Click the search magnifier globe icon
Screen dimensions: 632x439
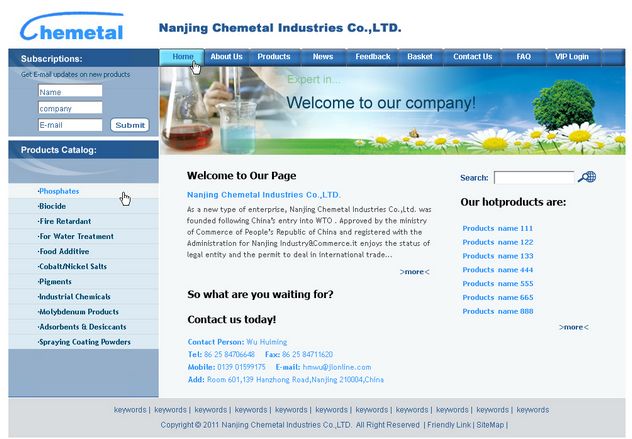tap(587, 177)
